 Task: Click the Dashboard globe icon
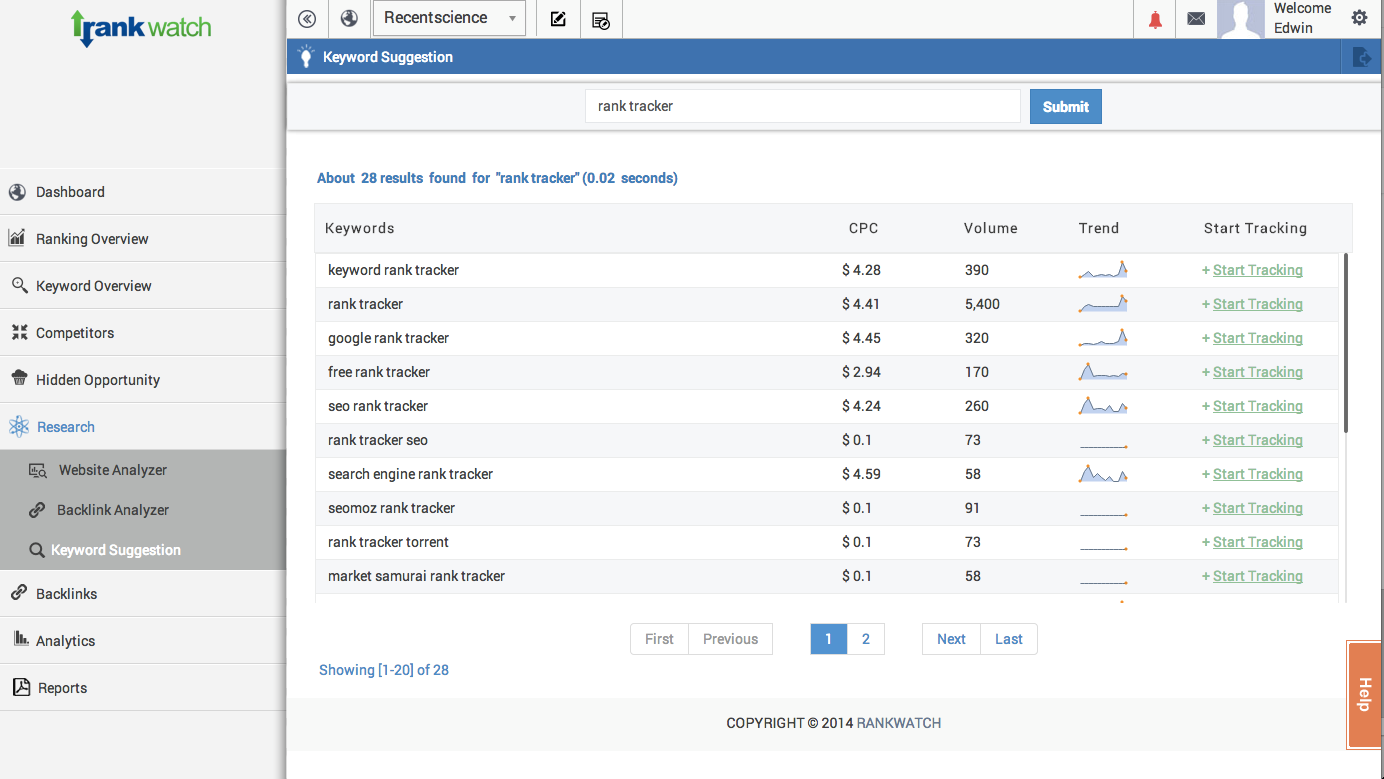click(17, 192)
